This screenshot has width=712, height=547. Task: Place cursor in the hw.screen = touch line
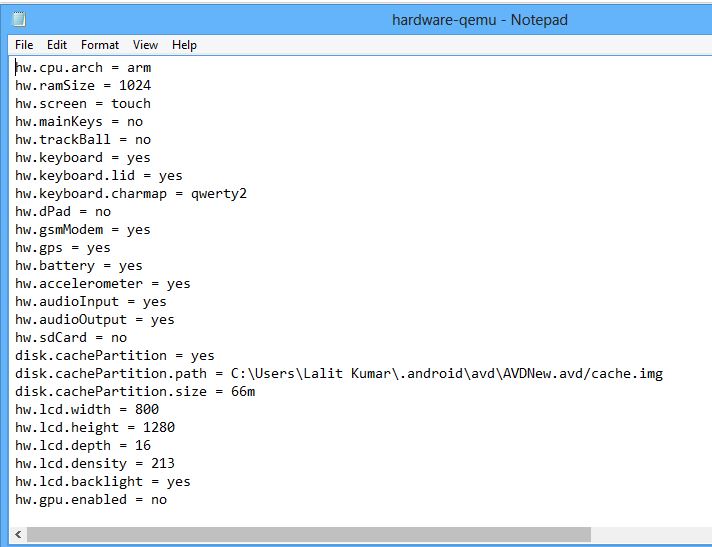coord(83,104)
